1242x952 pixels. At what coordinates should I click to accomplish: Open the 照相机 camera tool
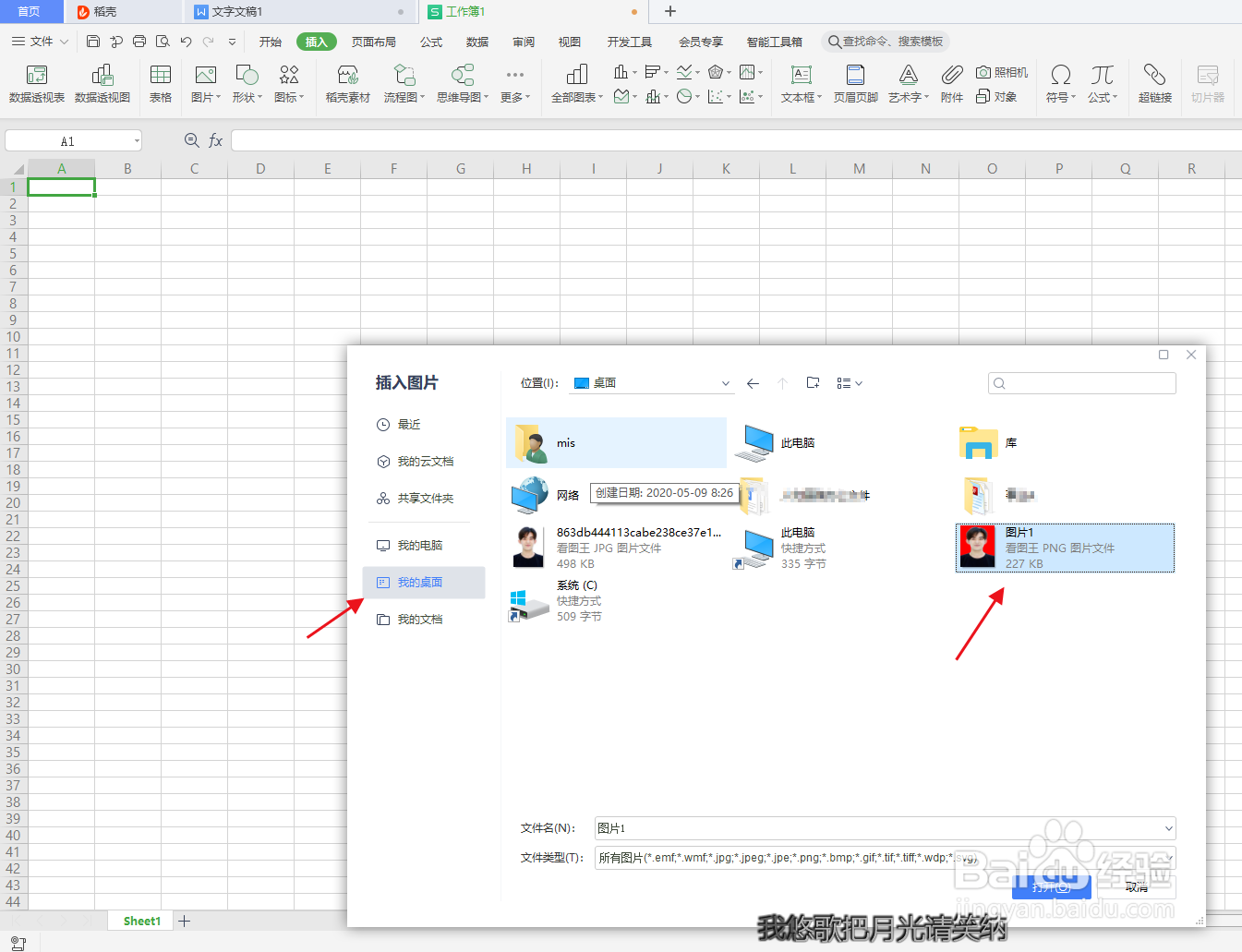tap(1002, 72)
